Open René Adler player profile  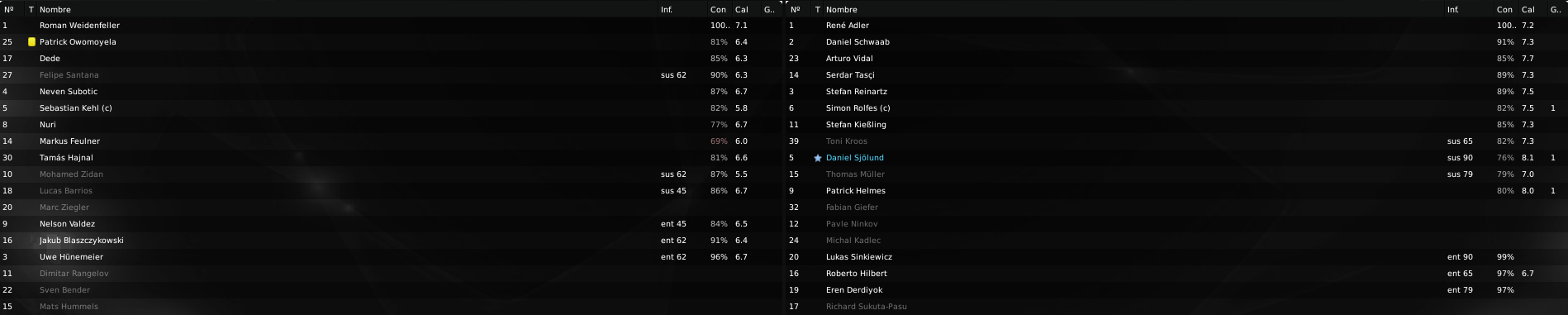coord(848,26)
